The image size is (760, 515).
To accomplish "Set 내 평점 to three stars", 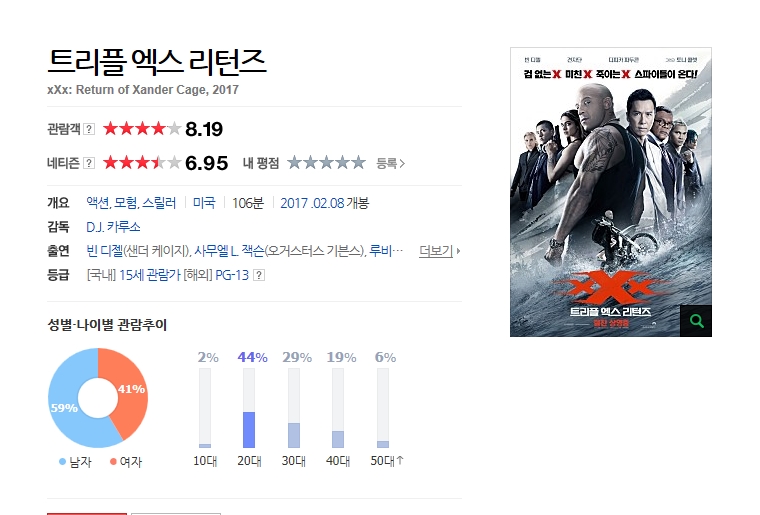I will (326, 163).
